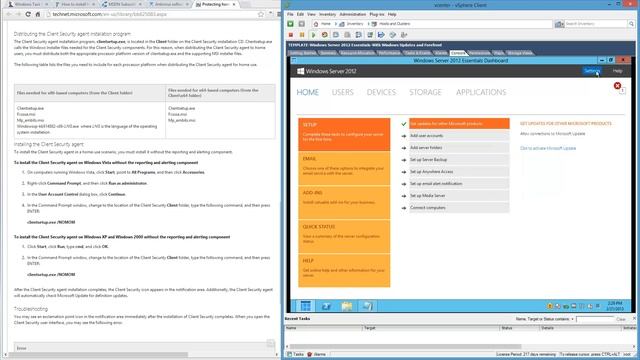Click the revert to snapshot toolbar icon

click(x=347, y=35)
